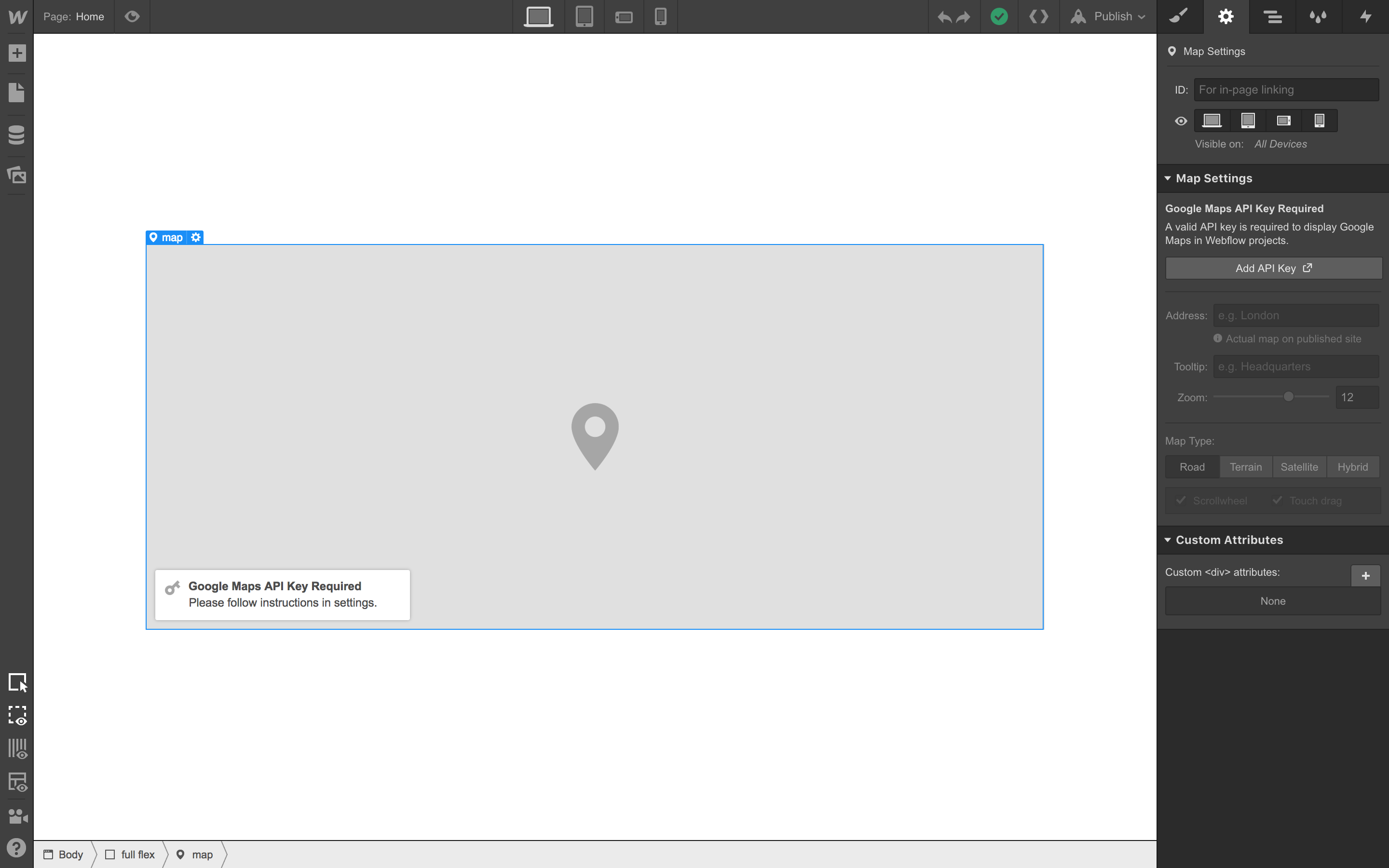Viewport: 1389px width, 868px height.
Task: Switch to the Style paintbrush panel
Action: [x=1179, y=17]
